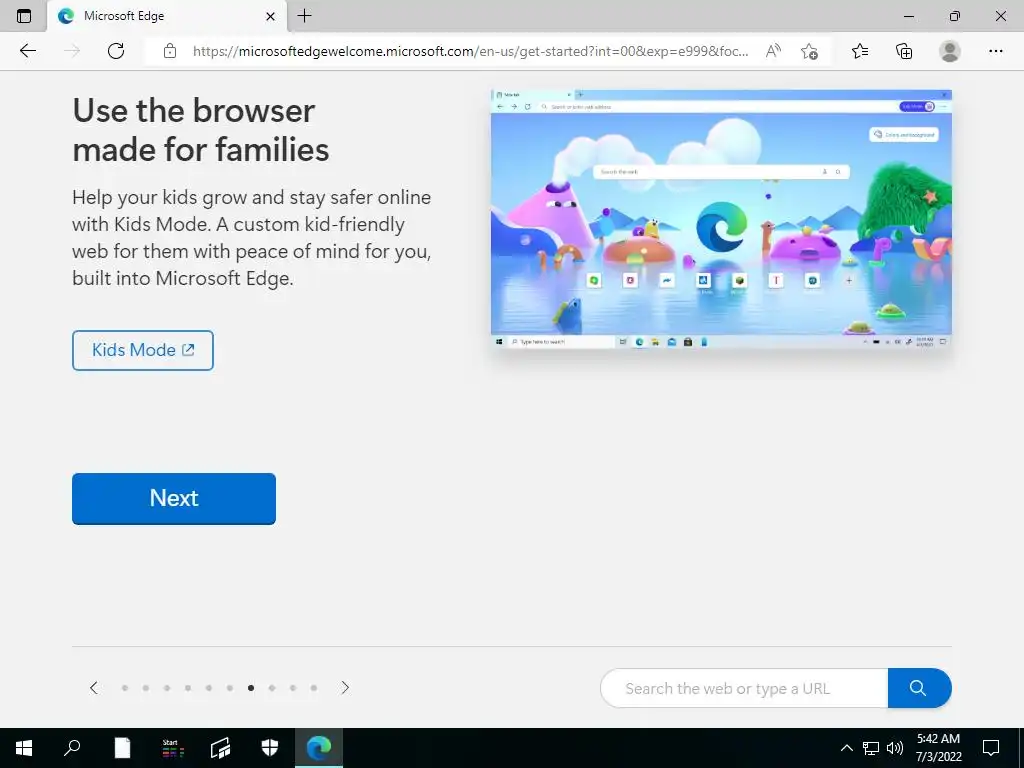Open a new tab with plus button
Screen dimensions: 1024x768
(x=304, y=16)
